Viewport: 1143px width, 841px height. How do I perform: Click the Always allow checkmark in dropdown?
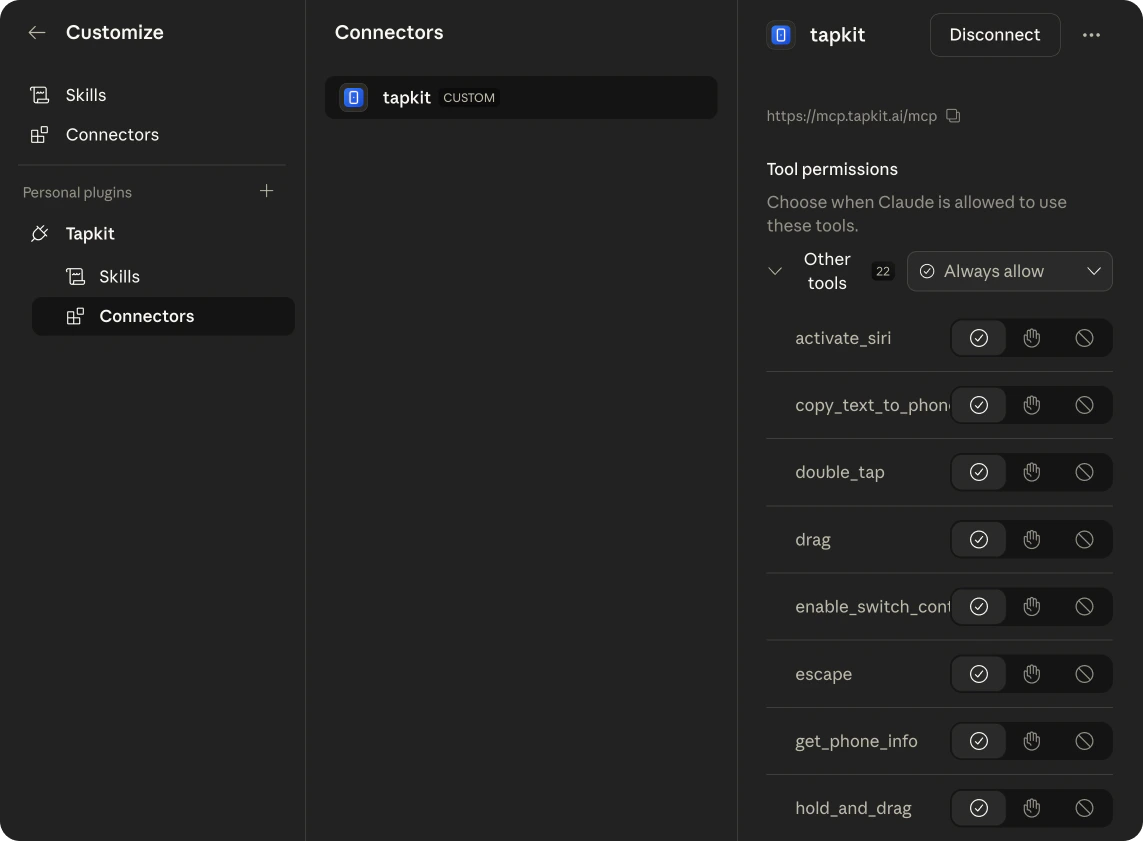pyautogui.click(x=926, y=271)
